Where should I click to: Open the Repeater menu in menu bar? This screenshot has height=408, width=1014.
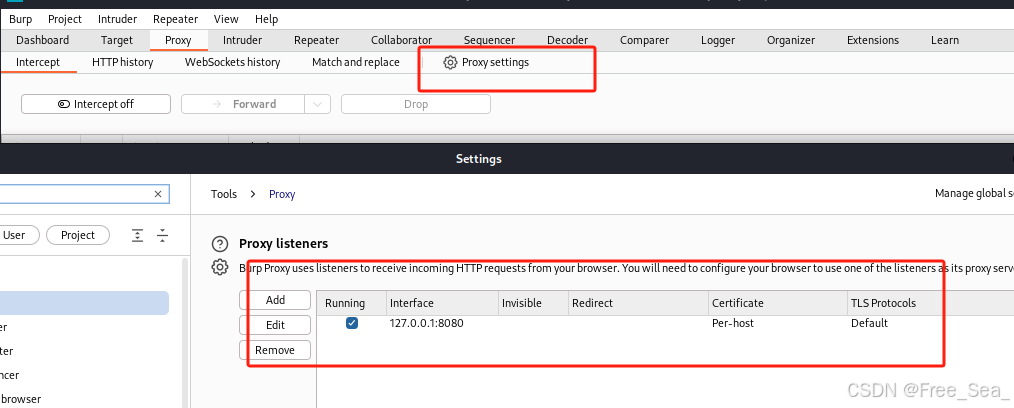coord(176,19)
